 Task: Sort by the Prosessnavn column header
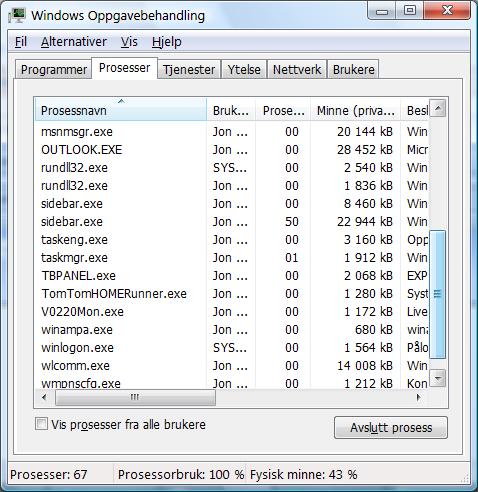(x=121, y=109)
